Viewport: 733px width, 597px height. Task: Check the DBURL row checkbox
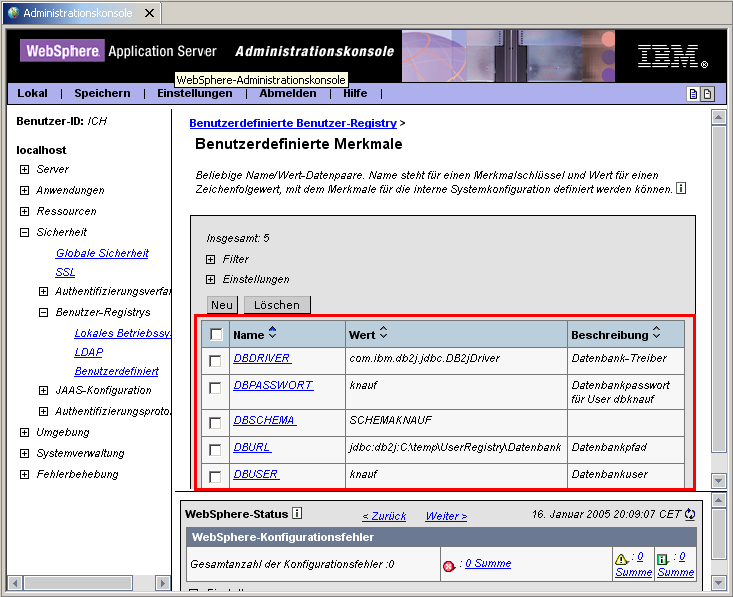pyautogui.click(x=215, y=450)
